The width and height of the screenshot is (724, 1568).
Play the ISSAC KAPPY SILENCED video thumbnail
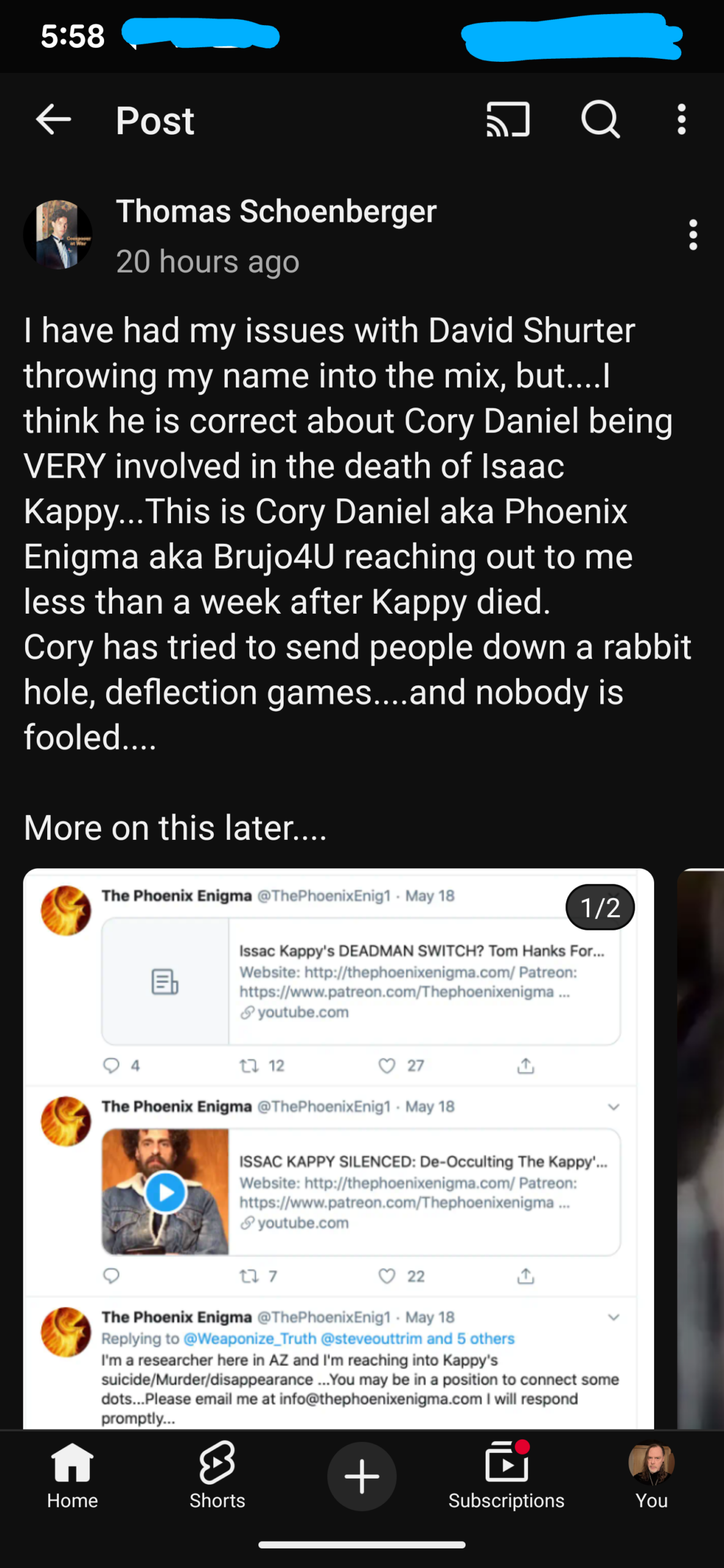165,1192
